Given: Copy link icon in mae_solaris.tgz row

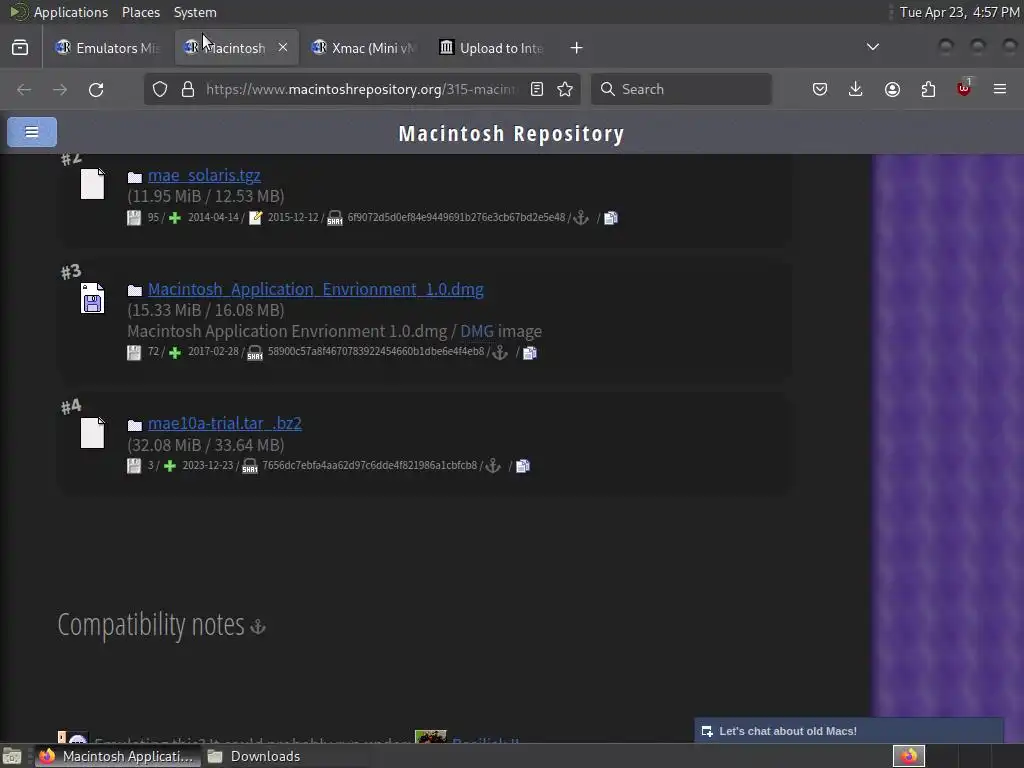Looking at the screenshot, I should tap(611, 218).
